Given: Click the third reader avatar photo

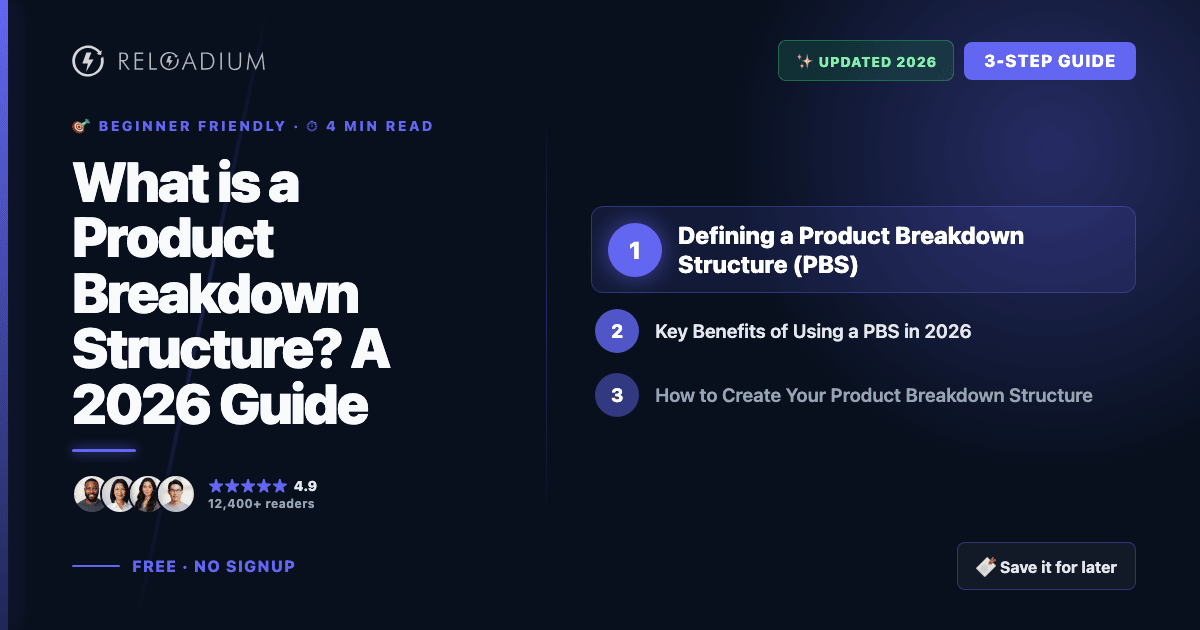Looking at the screenshot, I should pos(147,494).
